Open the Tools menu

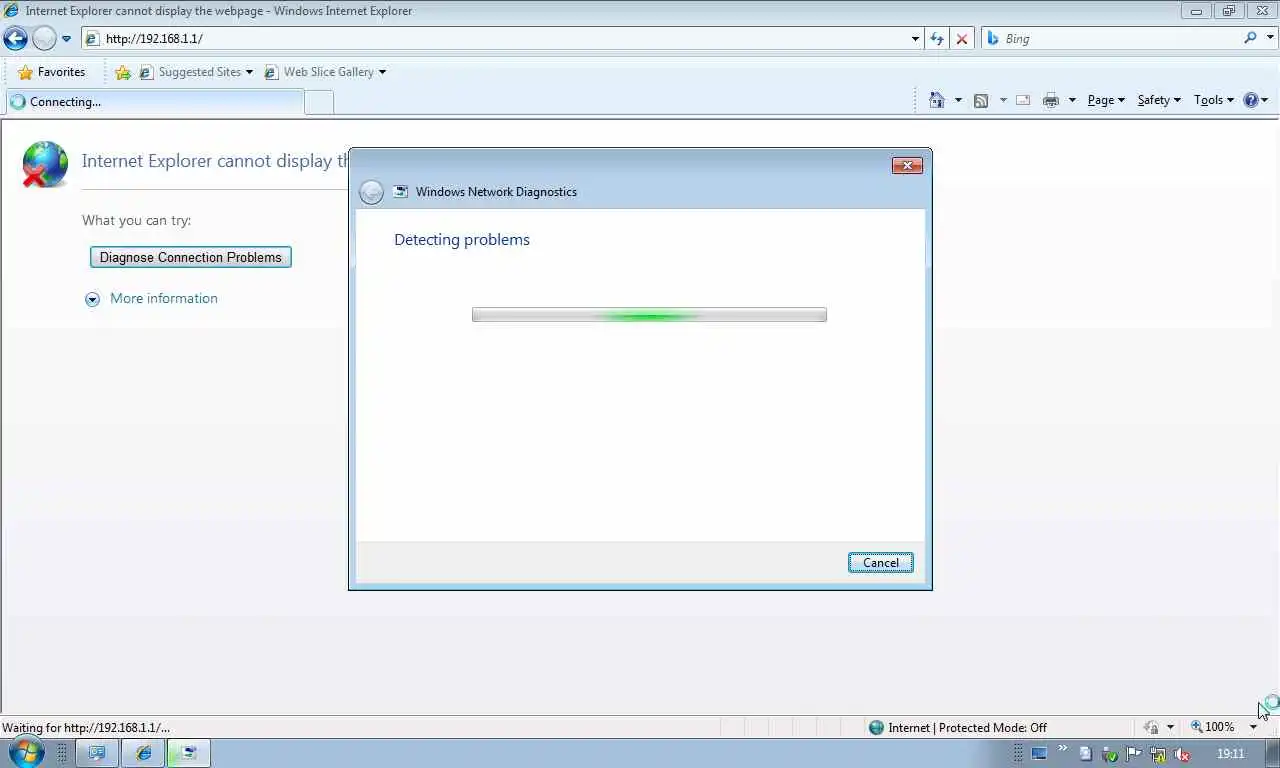click(1214, 100)
